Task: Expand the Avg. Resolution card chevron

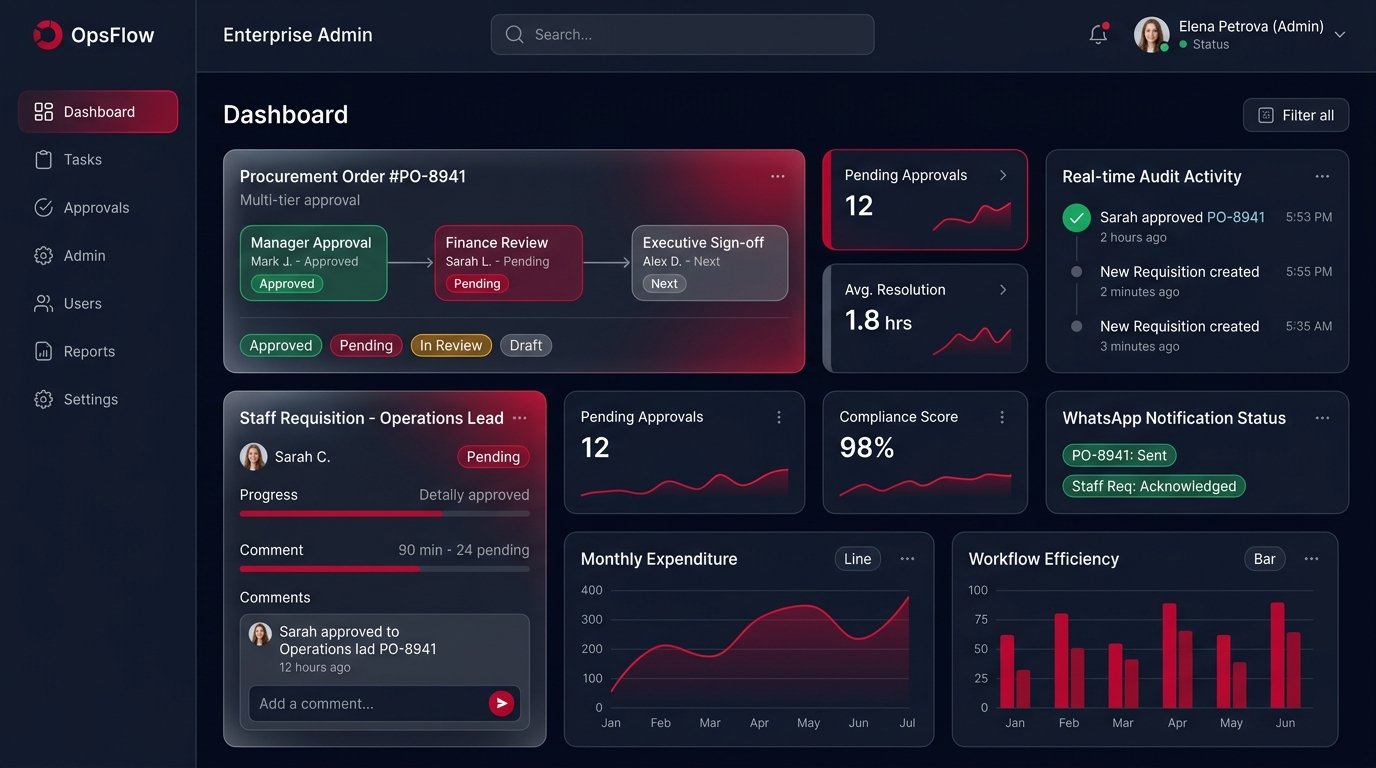Action: 1003,290
